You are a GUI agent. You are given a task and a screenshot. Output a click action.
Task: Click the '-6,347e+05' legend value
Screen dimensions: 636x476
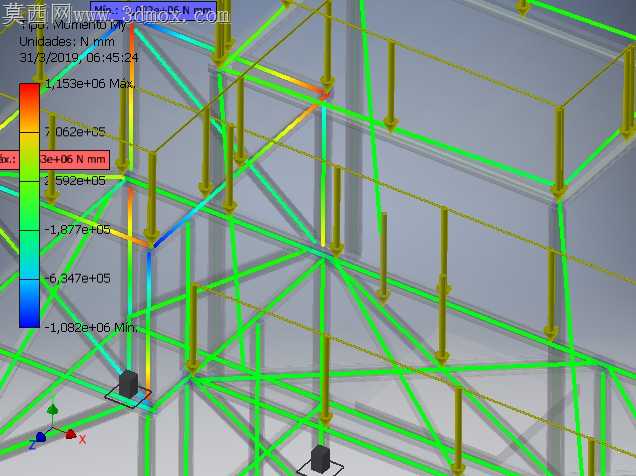tap(77, 279)
